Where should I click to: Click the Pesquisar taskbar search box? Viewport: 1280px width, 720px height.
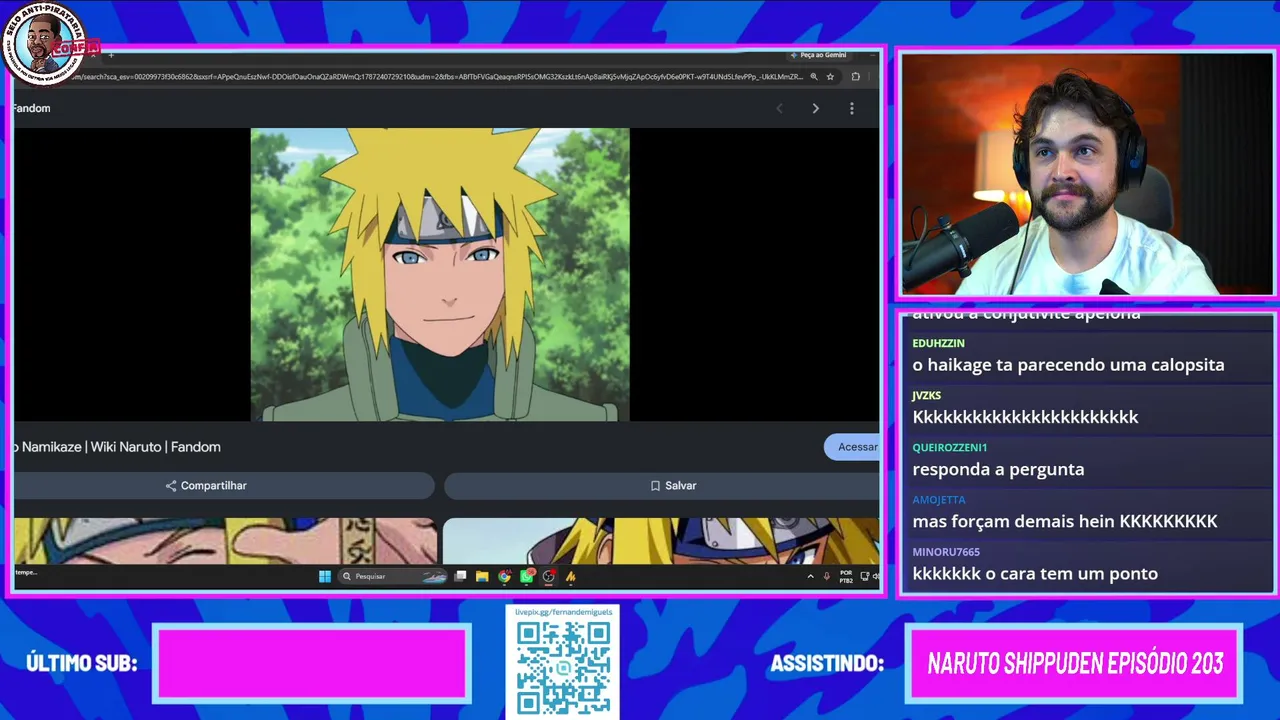(x=393, y=576)
